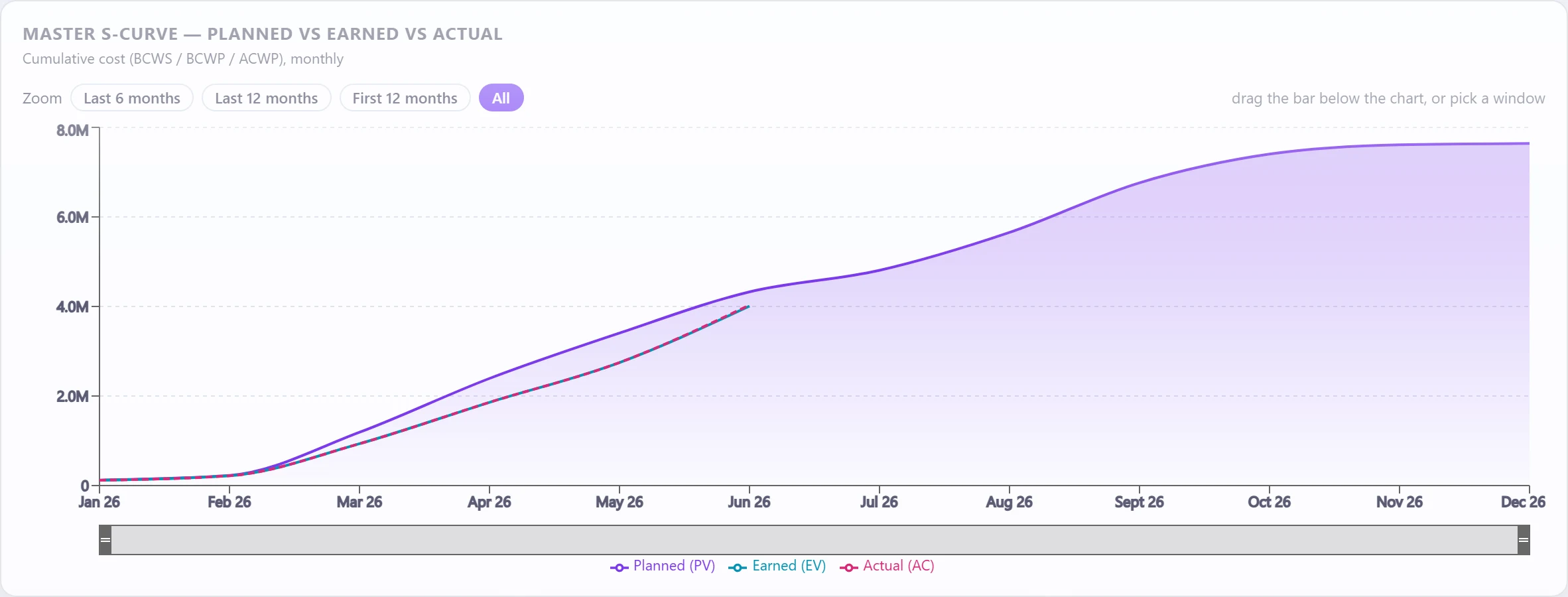Click the Earned (EV) teal legend marker icon
1568x597 pixels.
[737, 568]
